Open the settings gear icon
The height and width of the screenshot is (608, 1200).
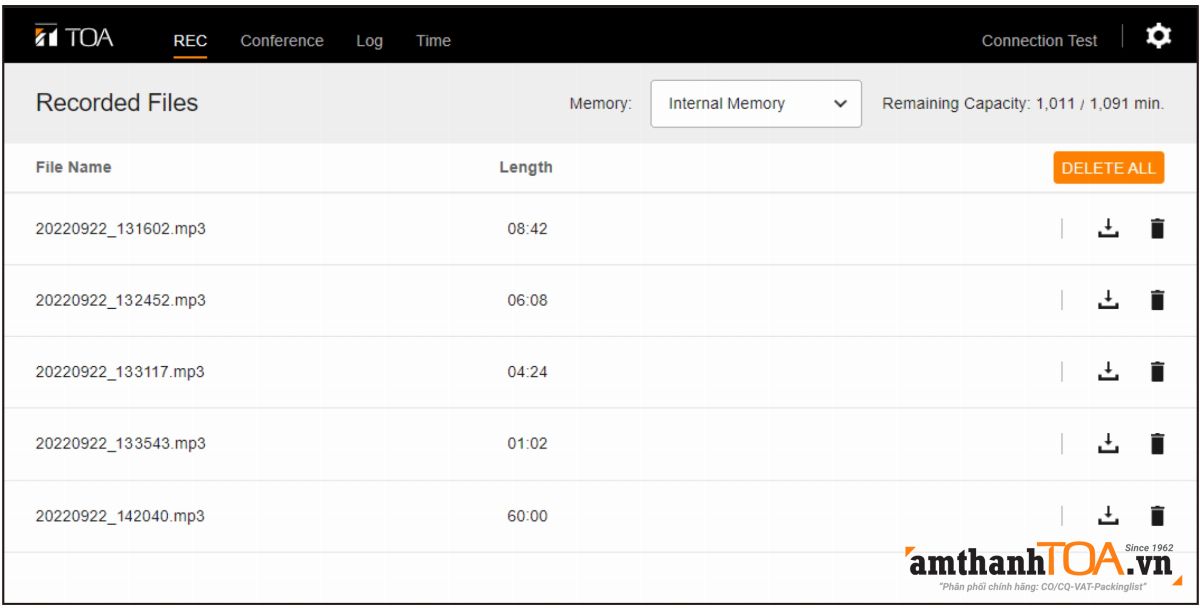(x=1158, y=38)
